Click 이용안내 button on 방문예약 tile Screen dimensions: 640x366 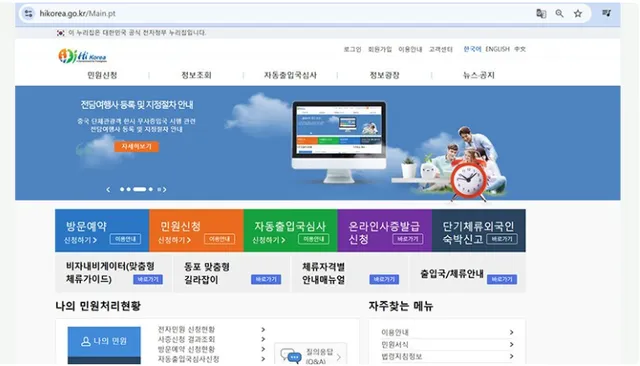click(125, 239)
